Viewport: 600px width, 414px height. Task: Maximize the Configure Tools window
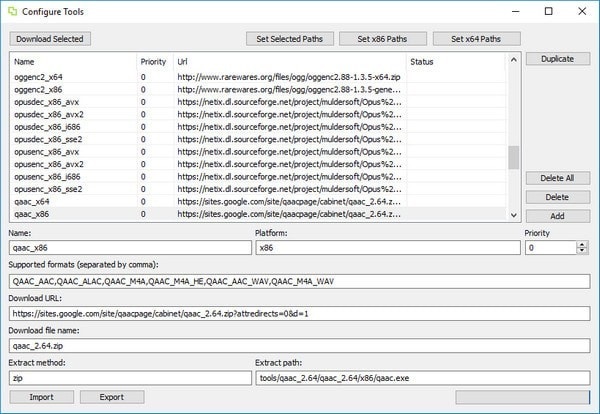point(548,11)
